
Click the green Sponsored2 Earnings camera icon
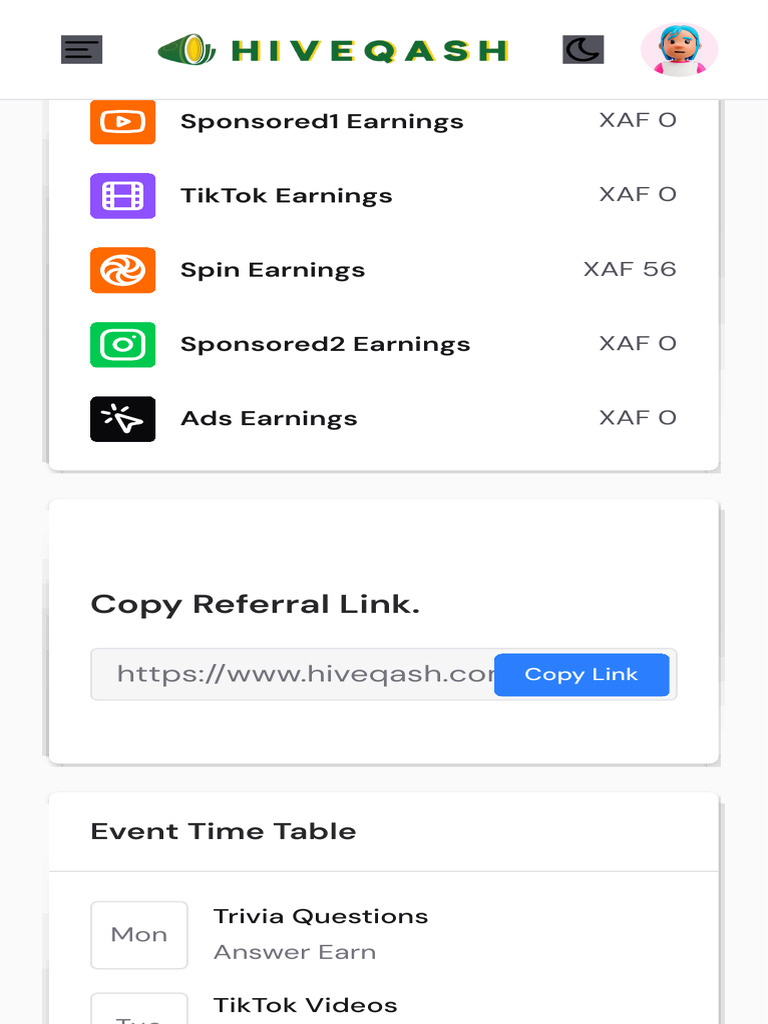(123, 344)
